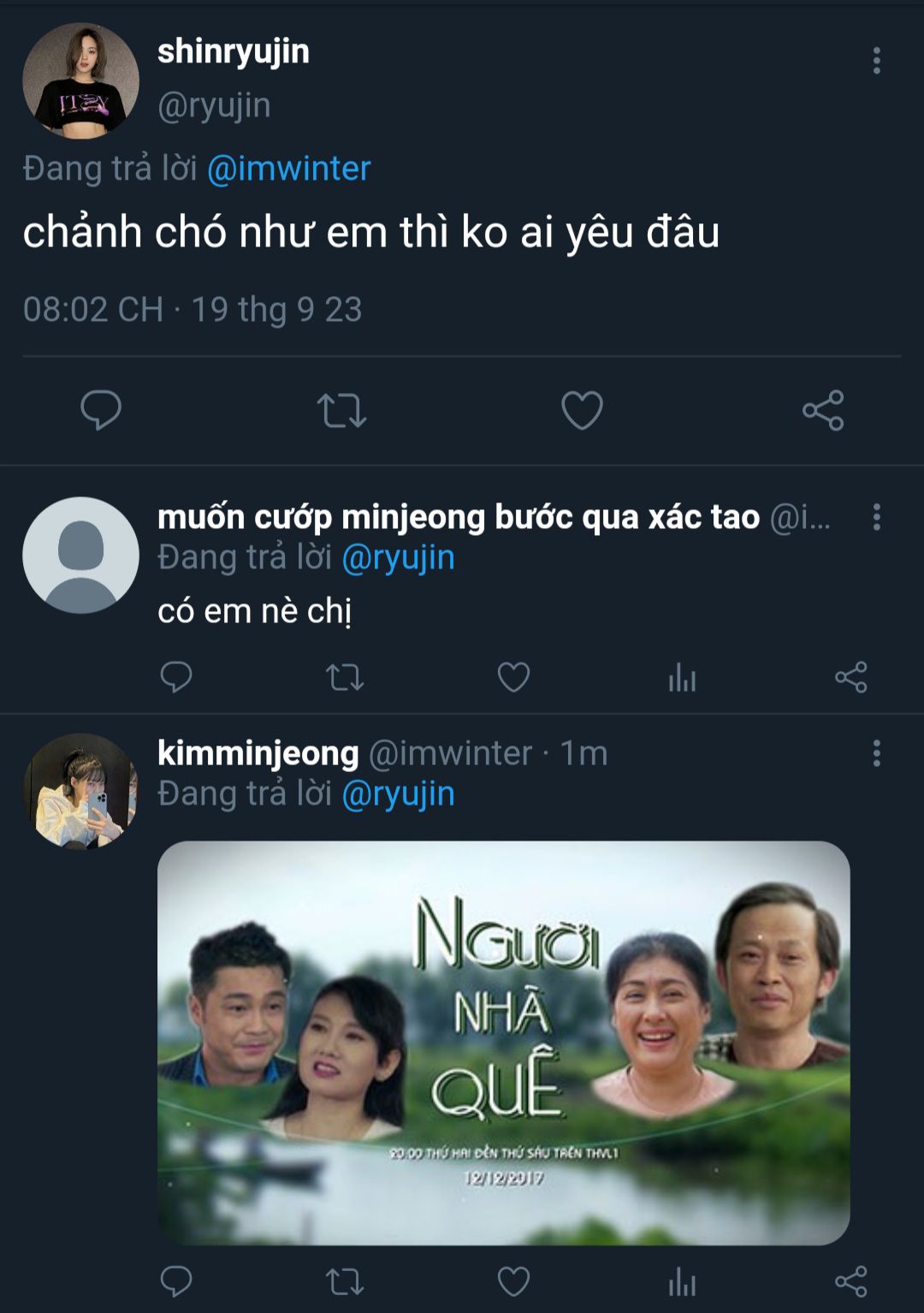View analytics for kimminjeong's image reply
This screenshot has width=924, height=1313.
(x=682, y=1281)
